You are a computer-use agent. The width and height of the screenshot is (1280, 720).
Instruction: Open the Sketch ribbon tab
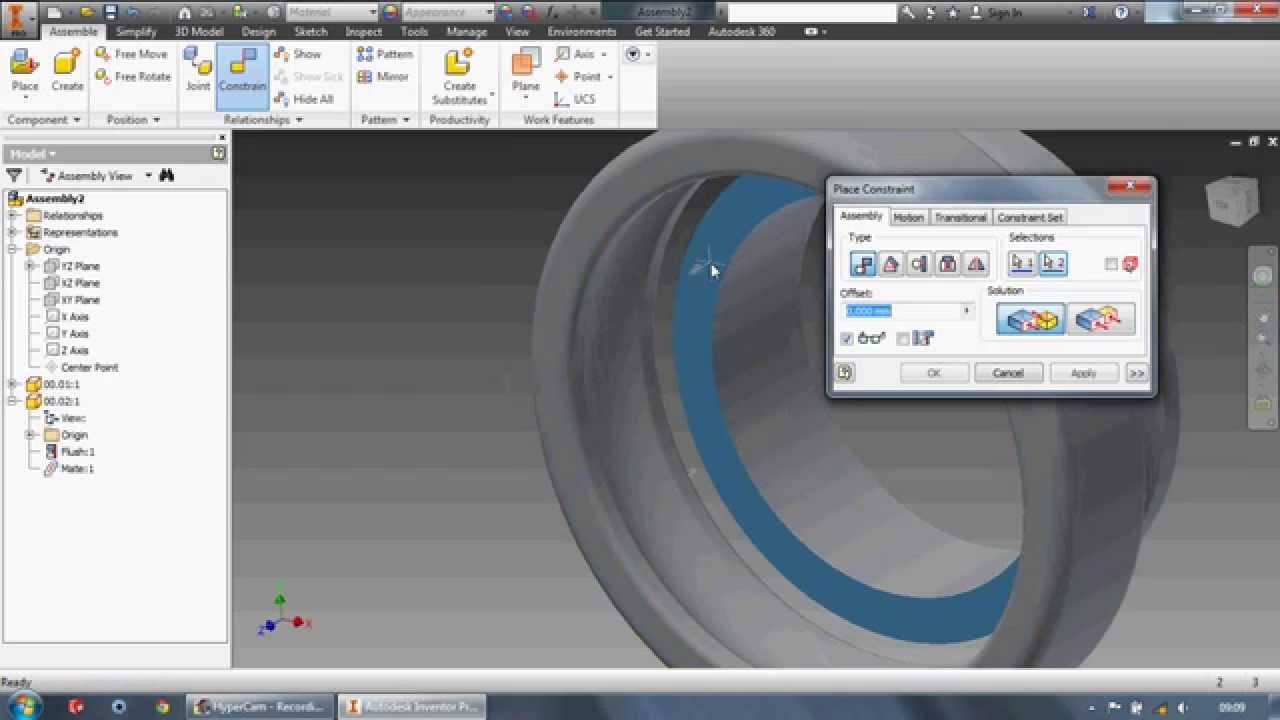click(x=310, y=32)
